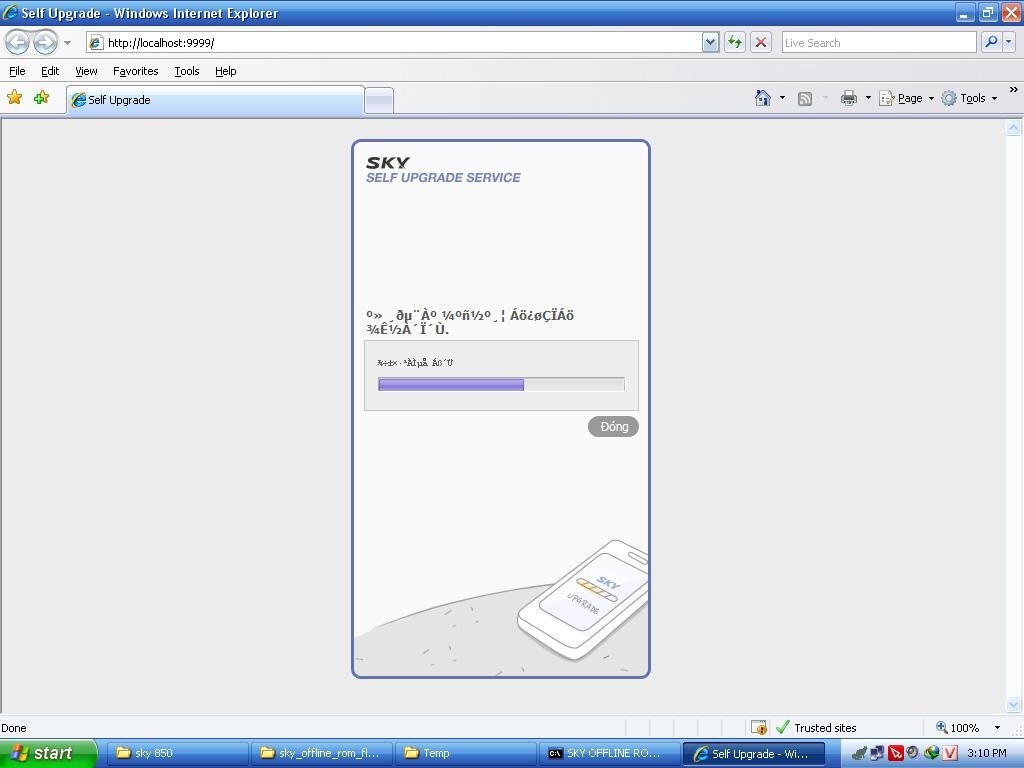Expand the Home button dropdown arrow

tap(782, 98)
